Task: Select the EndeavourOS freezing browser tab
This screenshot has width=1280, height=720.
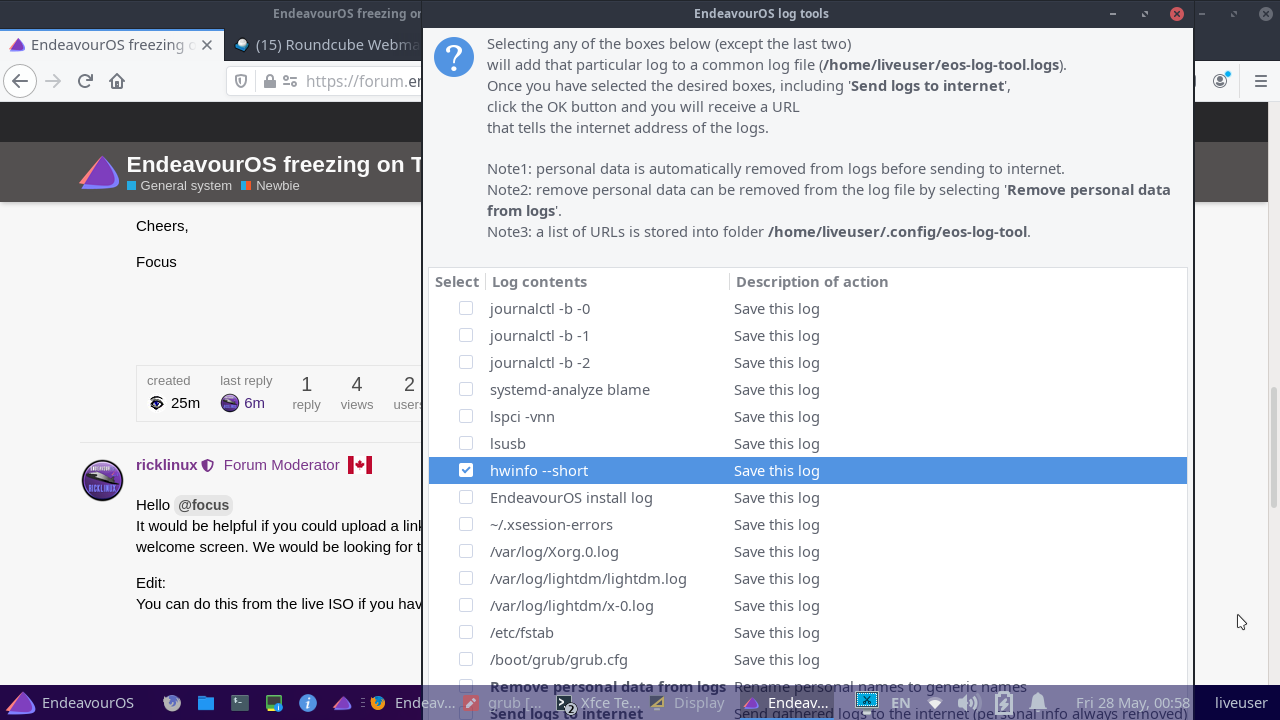Action: tap(110, 45)
